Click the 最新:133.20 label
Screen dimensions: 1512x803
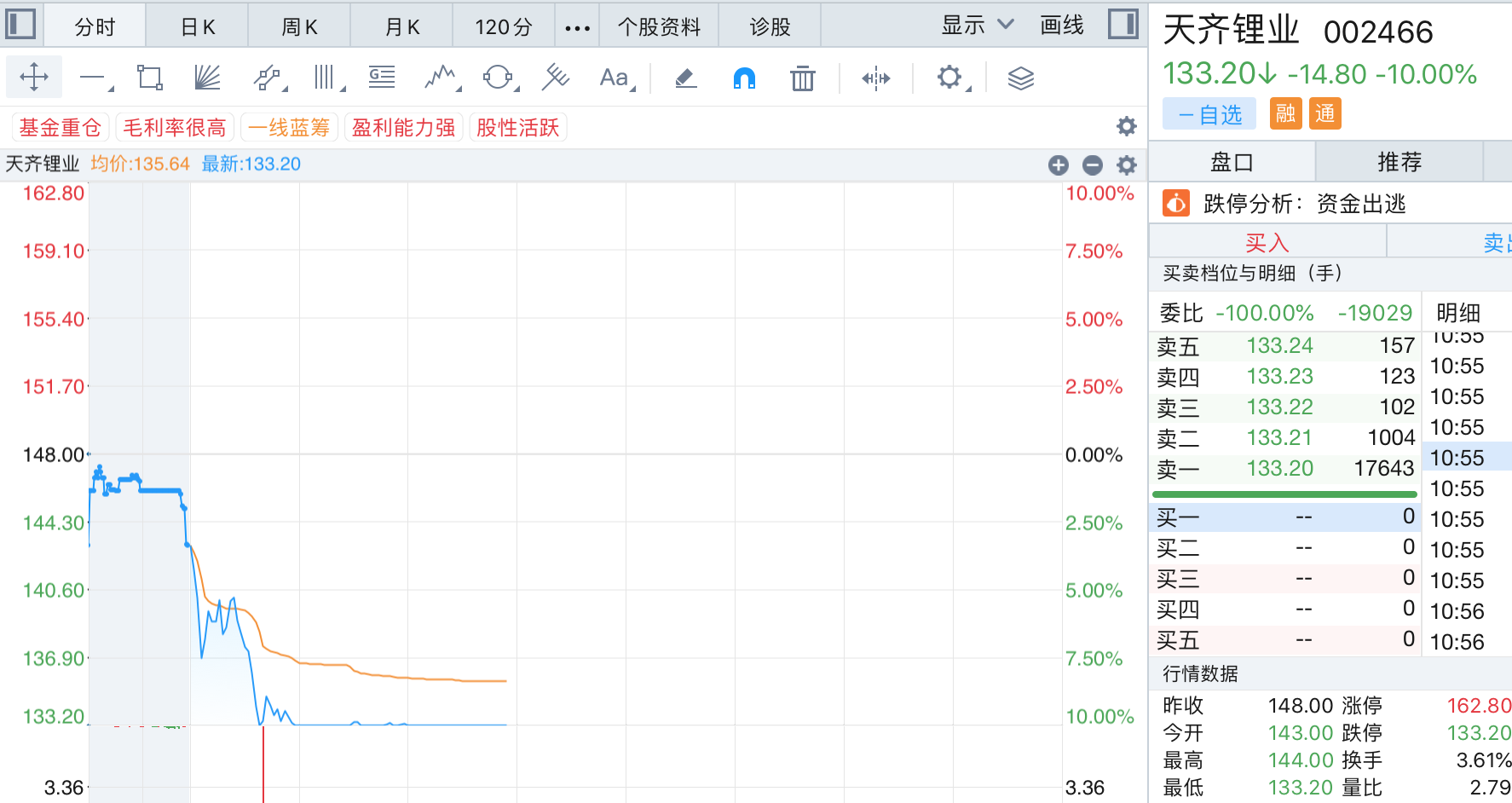(x=251, y=164)
